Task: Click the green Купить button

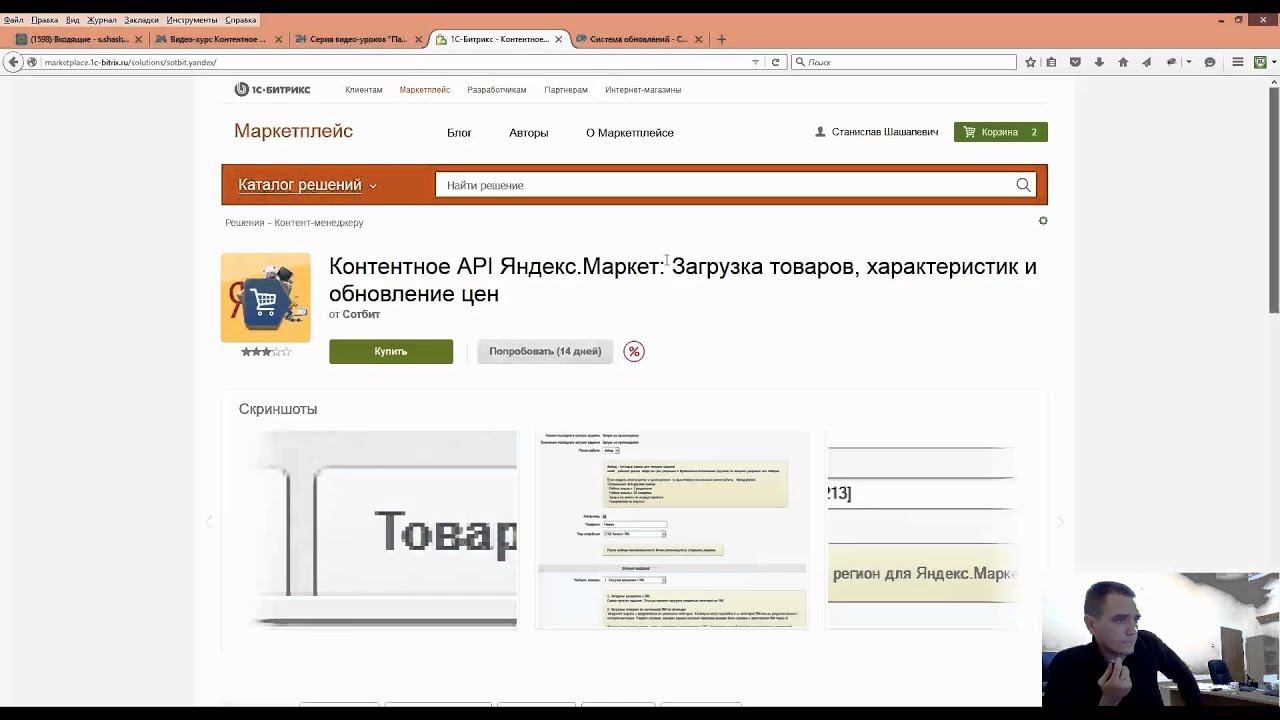Action: (391, 351)
